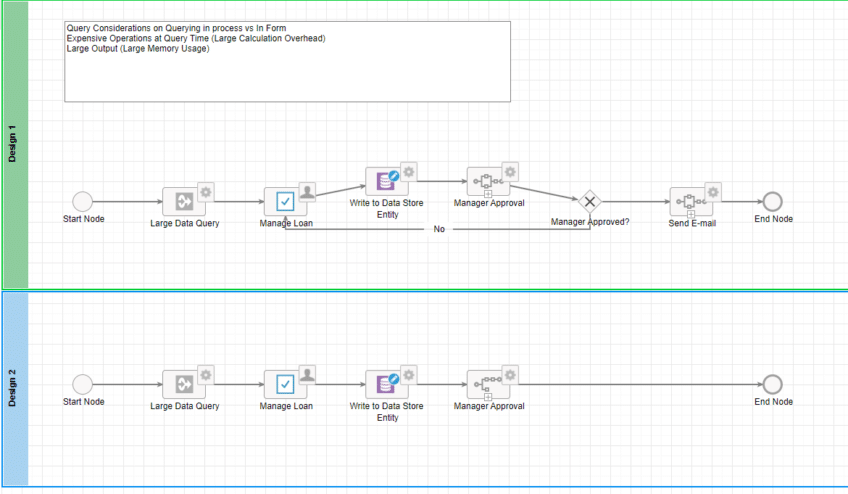The image size is (848, 494).
Task: Click gear badge on Design 1 Write to Data Store
Action: tap(409, 172)
